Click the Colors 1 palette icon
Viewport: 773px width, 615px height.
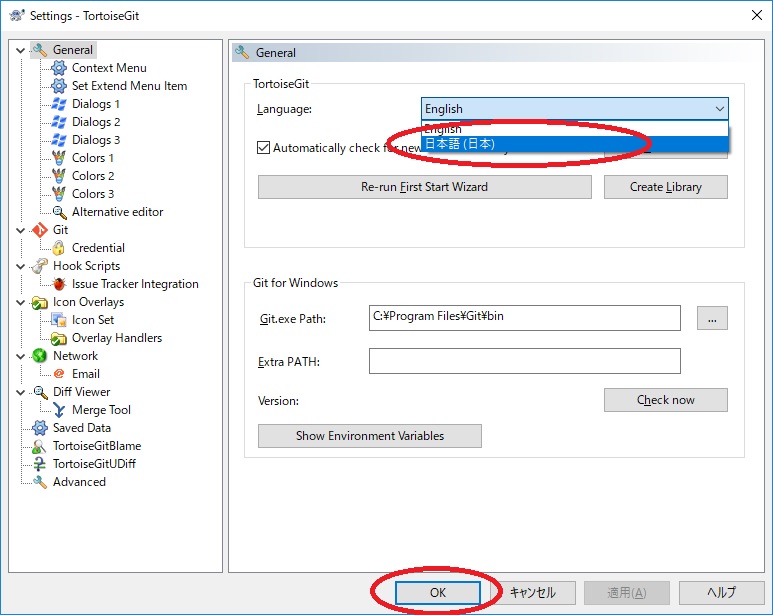(59, 158)
